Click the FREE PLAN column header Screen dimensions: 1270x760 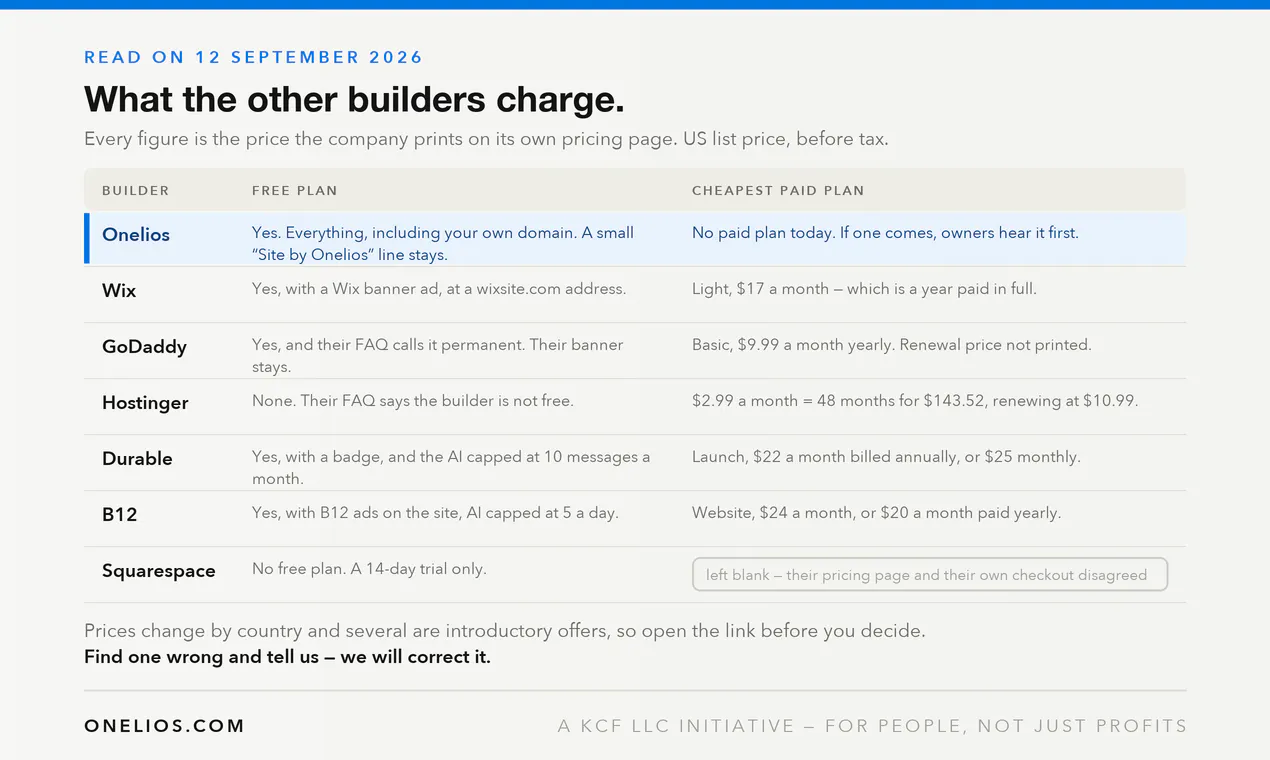coord(294,190)
